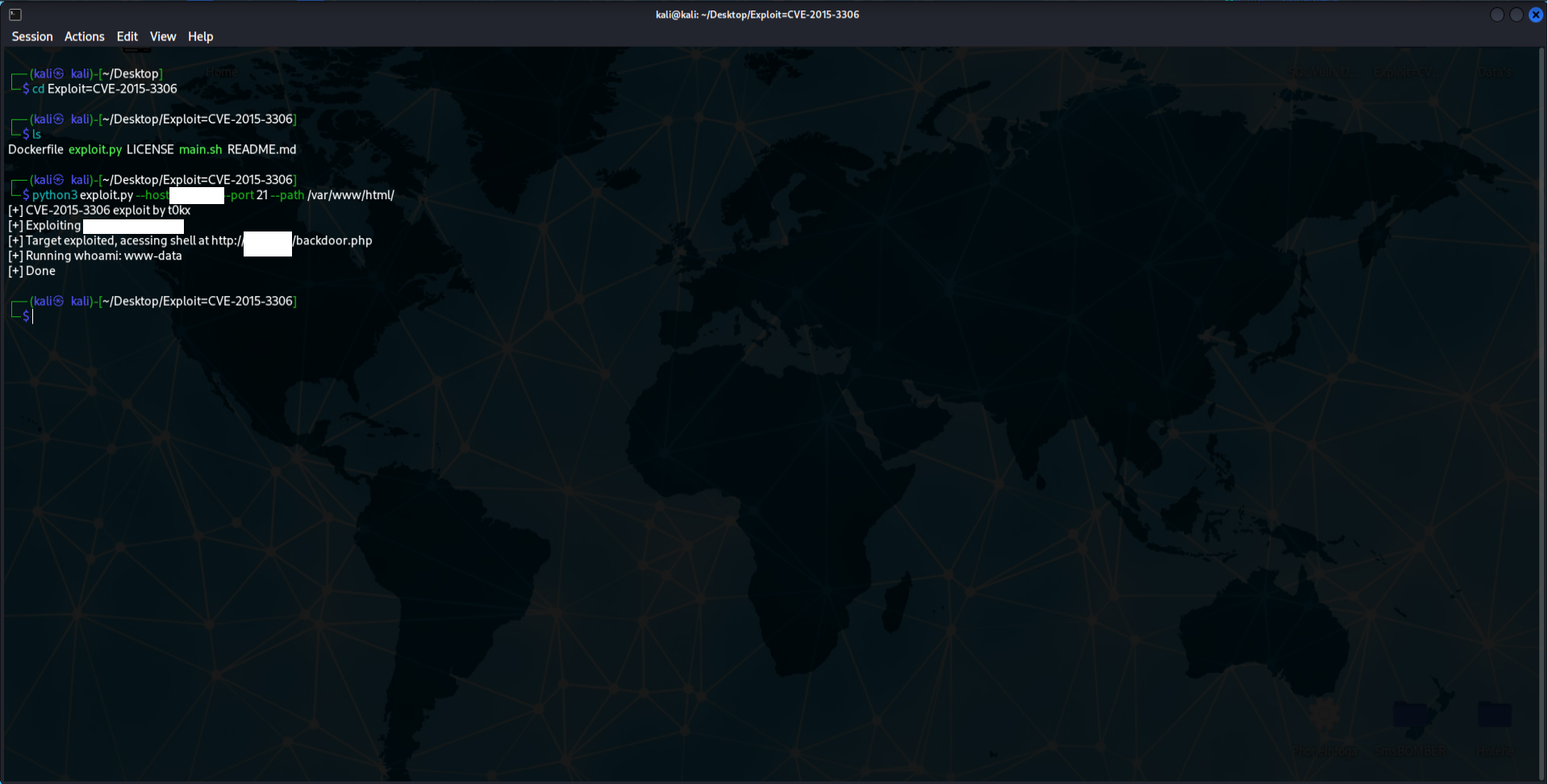The width and height of the screenshot is (1548, 784).
Task: Close the terminal window
Action: point(1536,15)
